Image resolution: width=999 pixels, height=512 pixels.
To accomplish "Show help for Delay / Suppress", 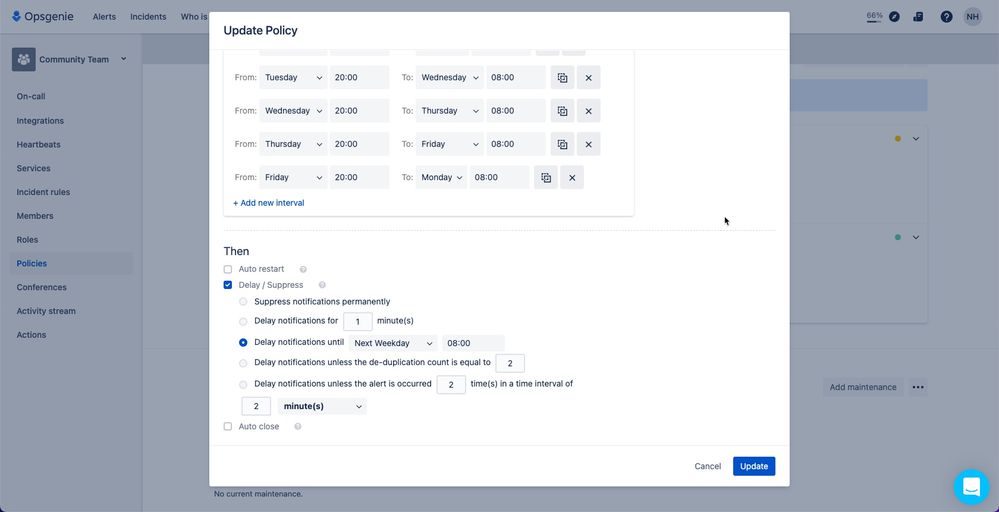I will pos(322,285).
